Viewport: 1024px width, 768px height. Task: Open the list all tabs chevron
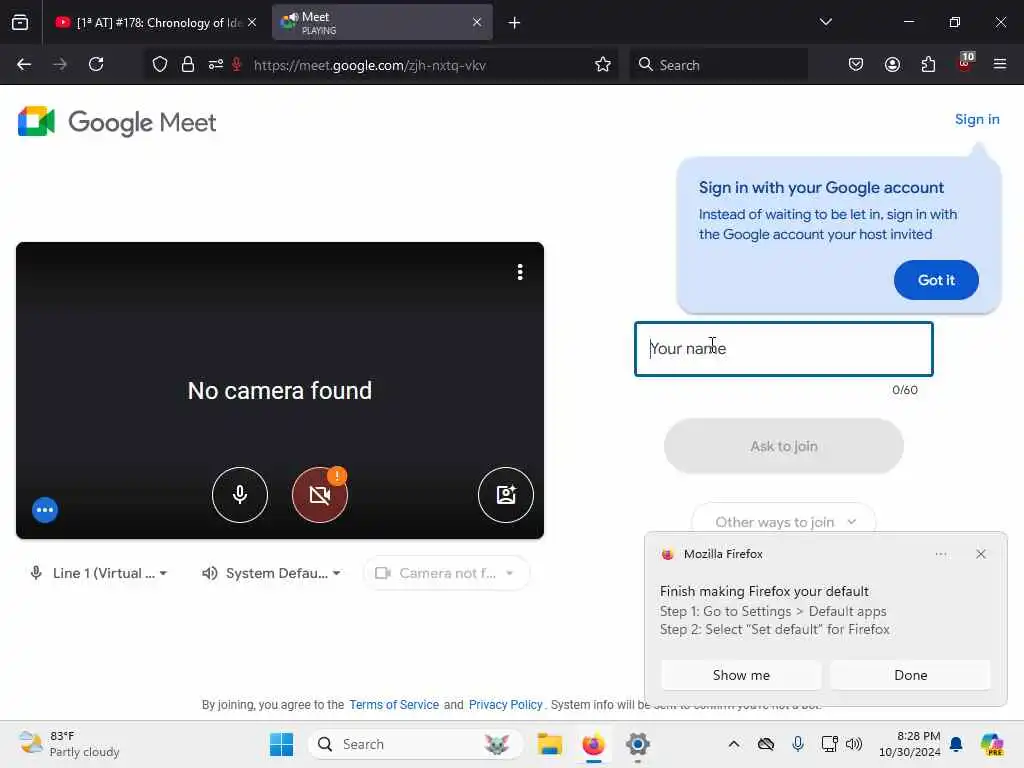[x=825, y=22]
